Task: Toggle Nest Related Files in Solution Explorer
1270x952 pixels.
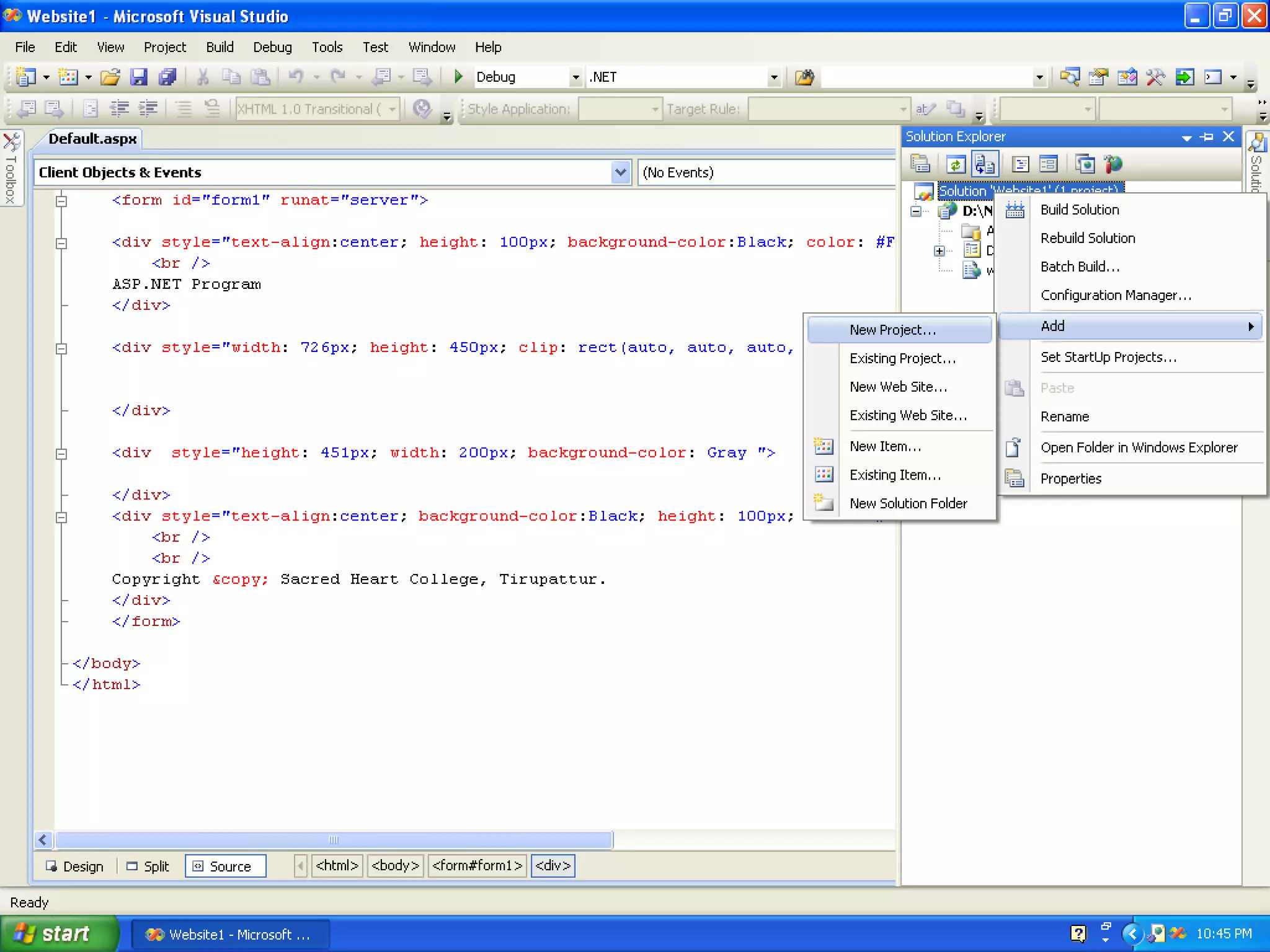Action: pyautogui.click(x=985, y=164)
